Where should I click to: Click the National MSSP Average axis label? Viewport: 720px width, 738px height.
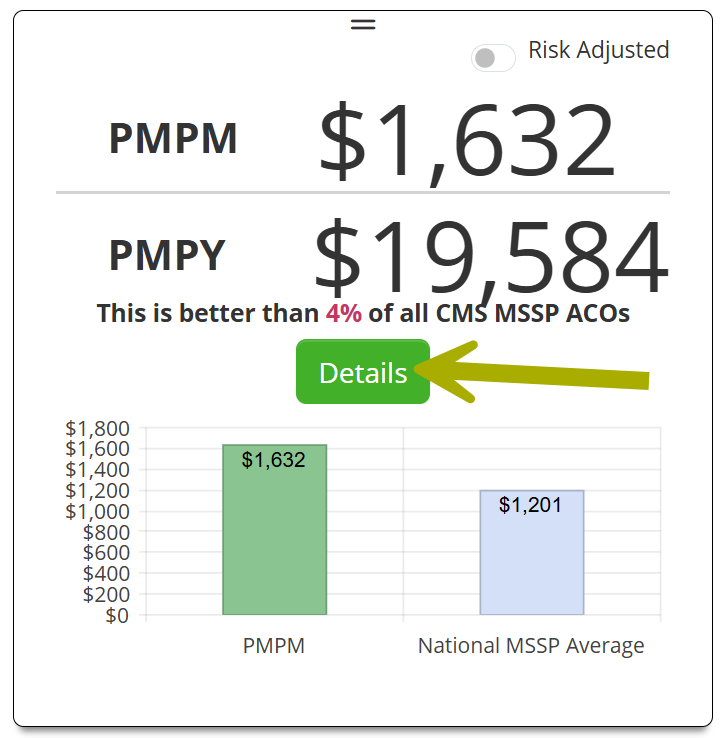[531, 646]
